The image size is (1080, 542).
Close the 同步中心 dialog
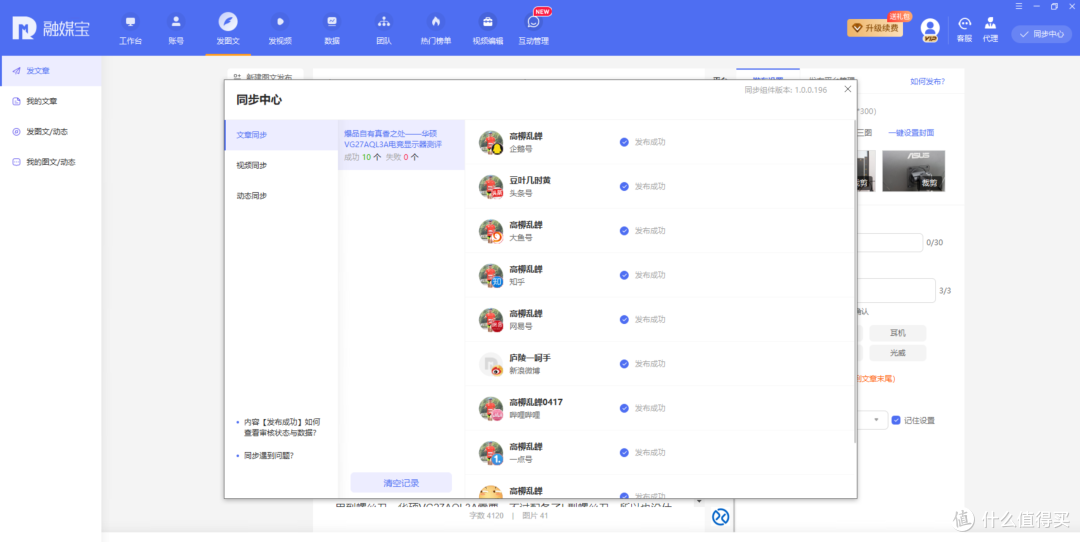848,89
